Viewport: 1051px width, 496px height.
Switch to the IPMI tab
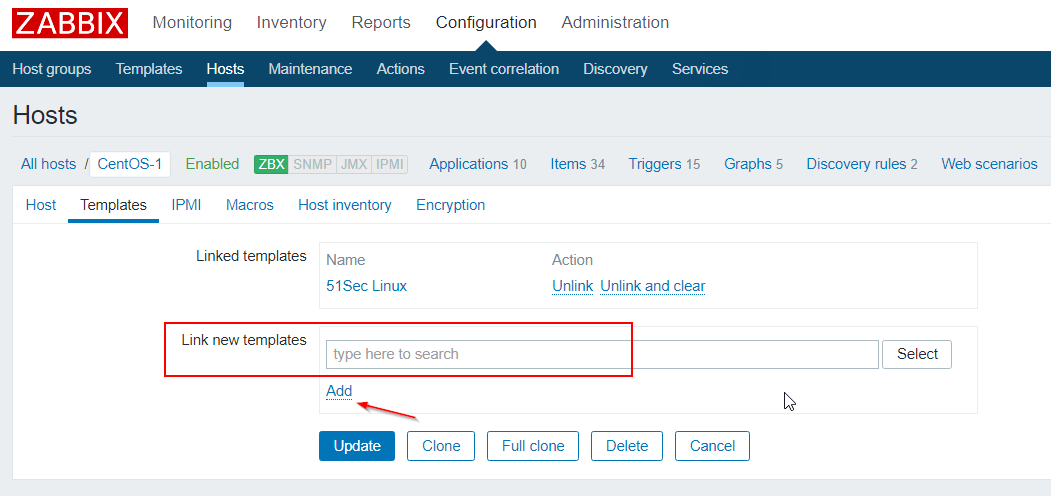point(186,205)
